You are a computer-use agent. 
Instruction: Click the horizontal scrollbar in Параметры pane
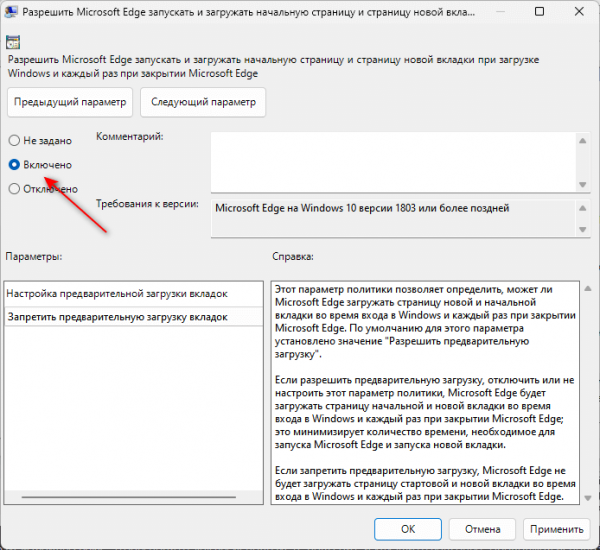coord(129,497)
